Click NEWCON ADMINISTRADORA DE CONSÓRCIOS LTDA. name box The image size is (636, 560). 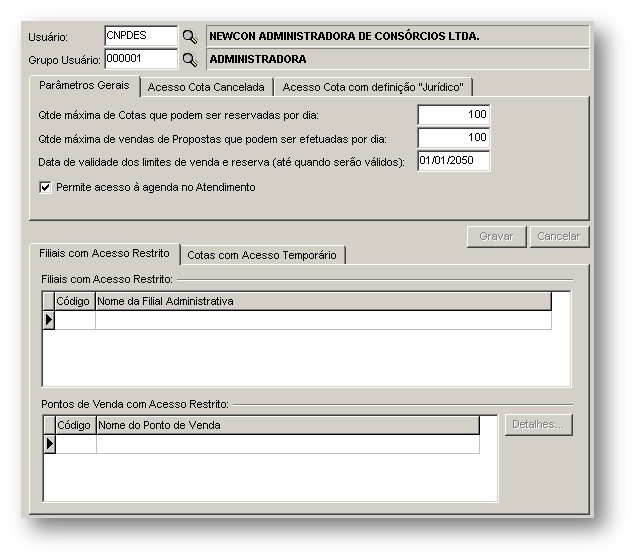pyautogui.click(x=398, y=36)
